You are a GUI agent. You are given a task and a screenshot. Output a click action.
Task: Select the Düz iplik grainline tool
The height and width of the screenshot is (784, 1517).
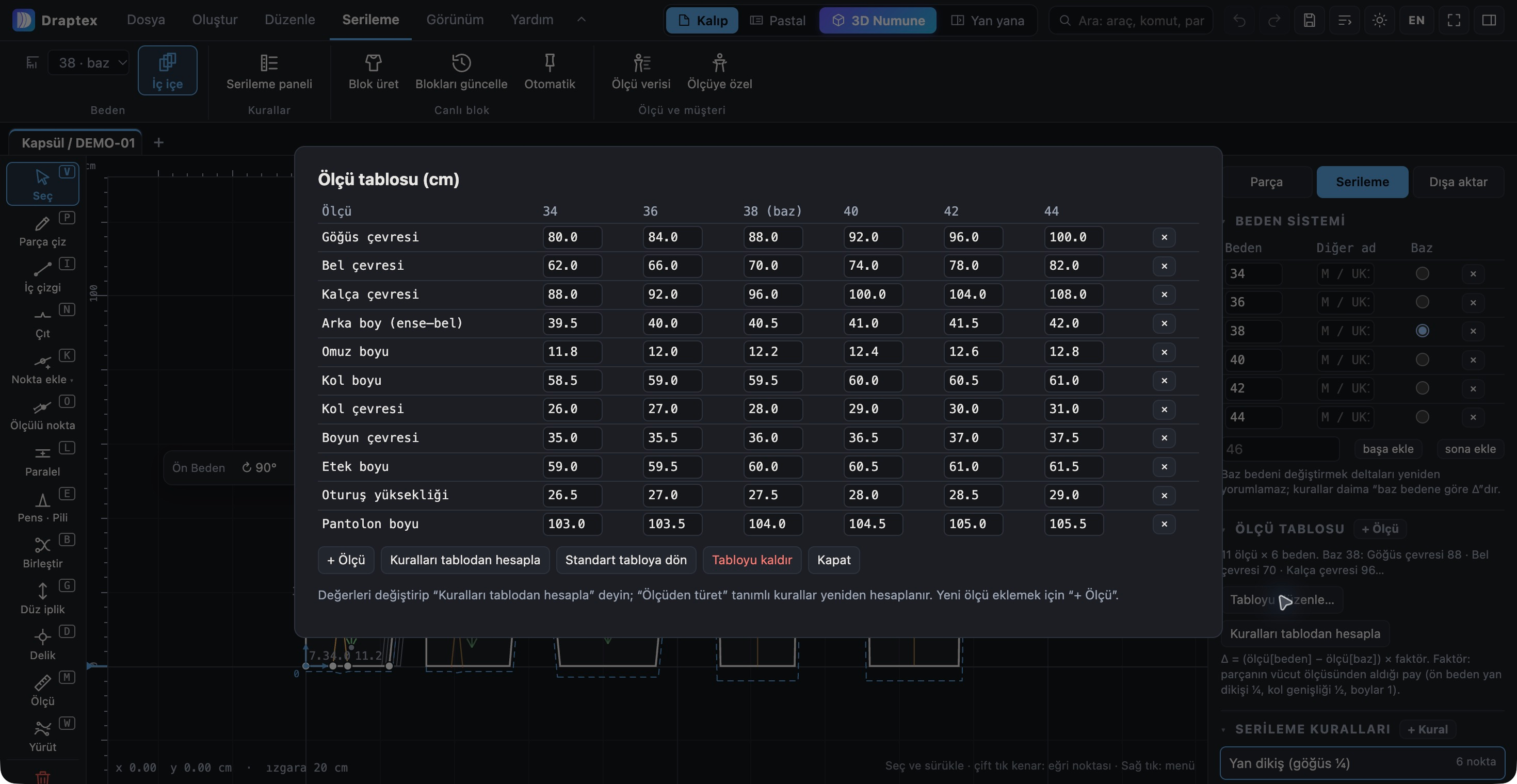click(42, 598)
